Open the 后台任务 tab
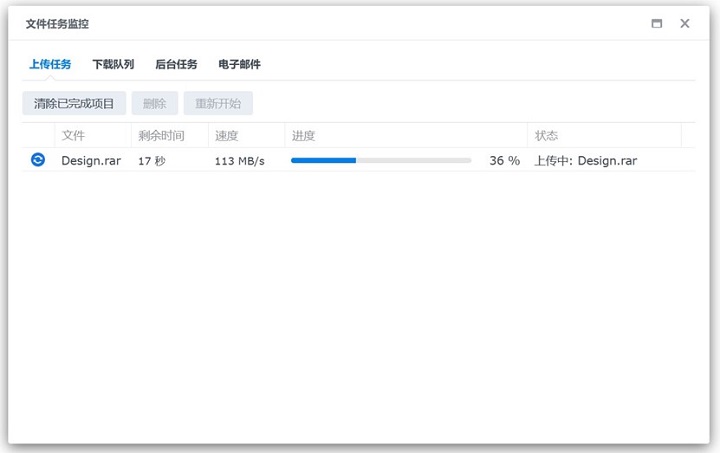 click(x=176, y=64)
